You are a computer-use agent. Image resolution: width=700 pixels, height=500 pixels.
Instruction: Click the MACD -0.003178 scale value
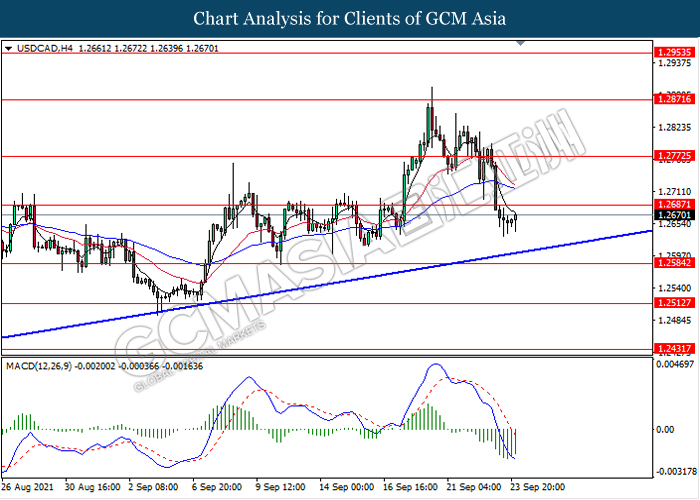pyautogui.click(x=676, y=472)
